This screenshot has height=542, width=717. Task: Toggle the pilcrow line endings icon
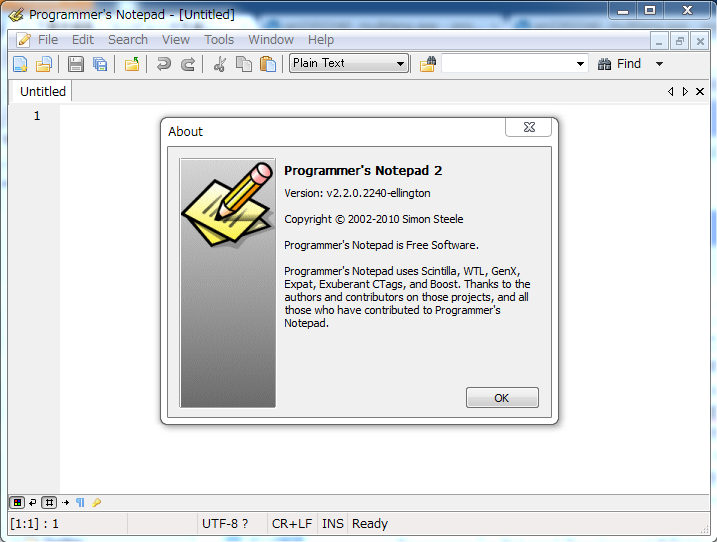coord(80,502)
